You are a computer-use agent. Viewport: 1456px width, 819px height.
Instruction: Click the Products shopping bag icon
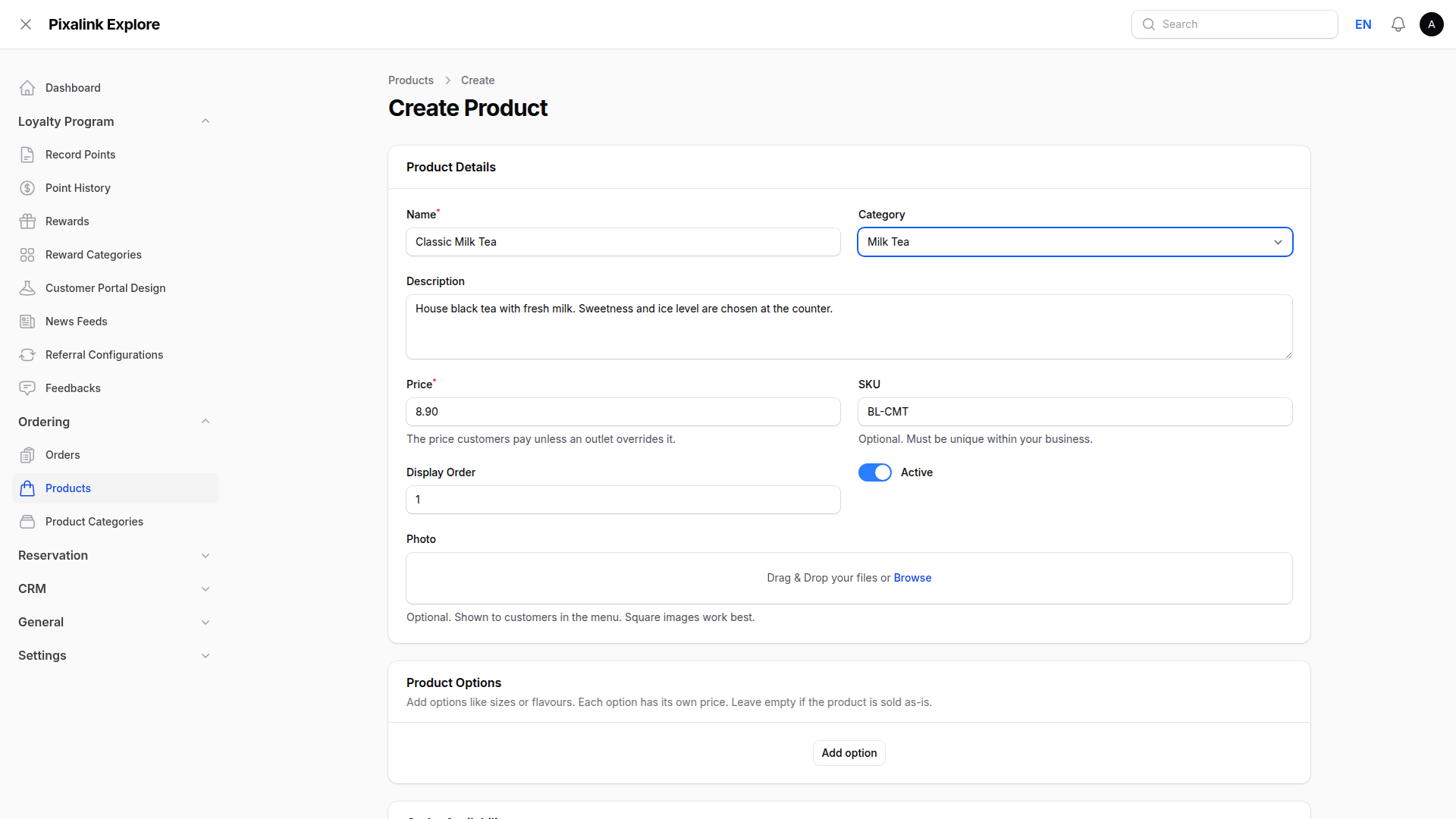27,488
